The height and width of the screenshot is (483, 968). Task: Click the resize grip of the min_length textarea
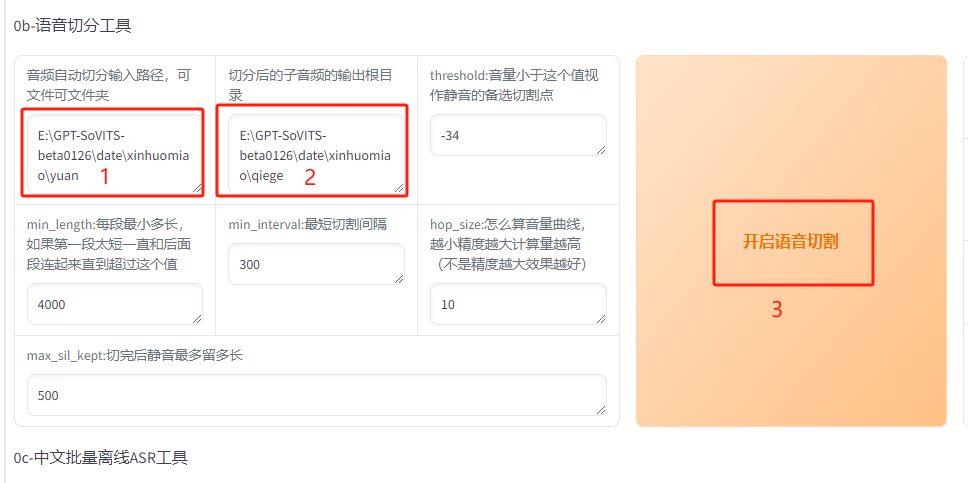point(198,319)
